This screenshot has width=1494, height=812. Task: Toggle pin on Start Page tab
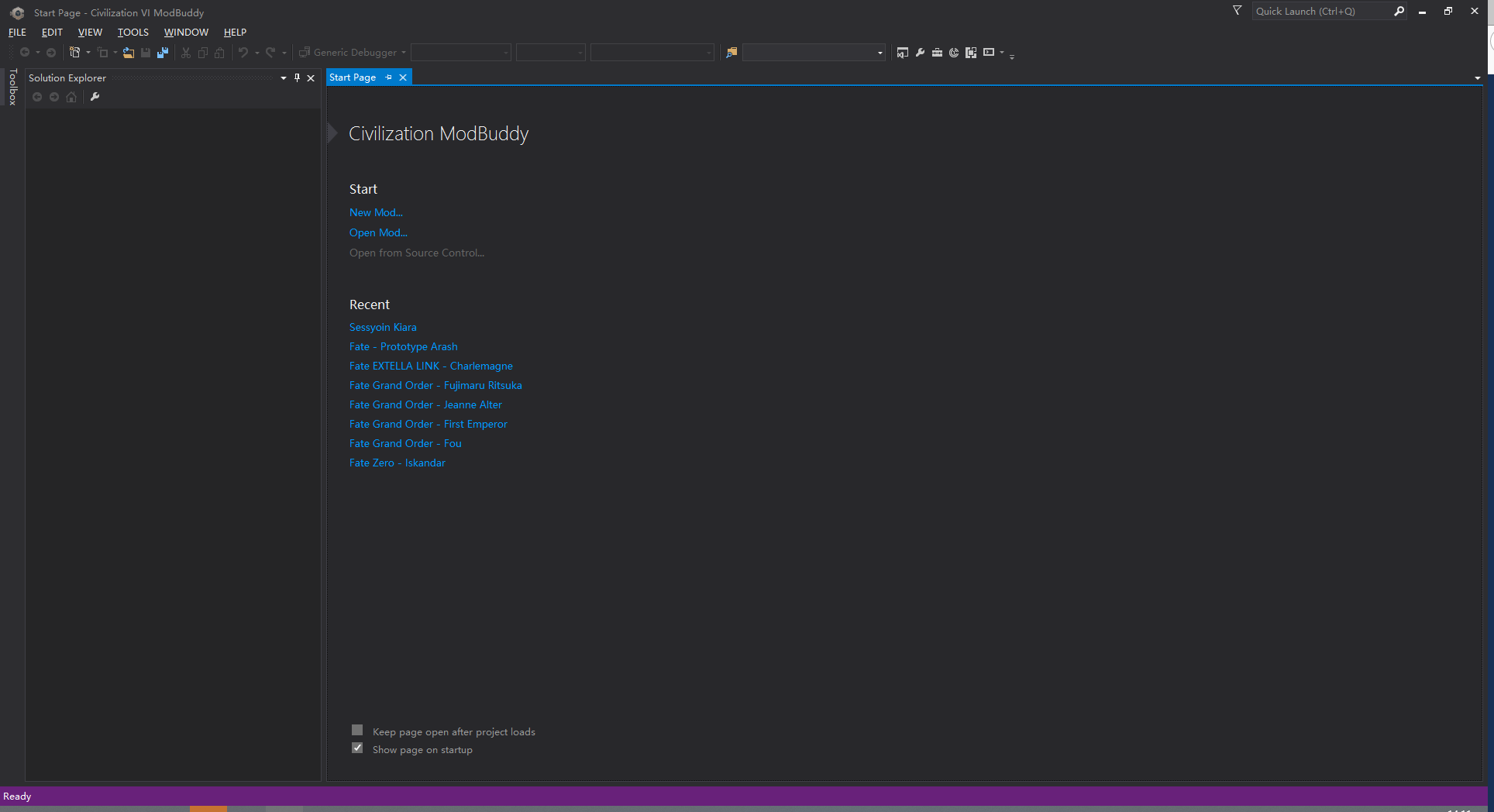388,77
